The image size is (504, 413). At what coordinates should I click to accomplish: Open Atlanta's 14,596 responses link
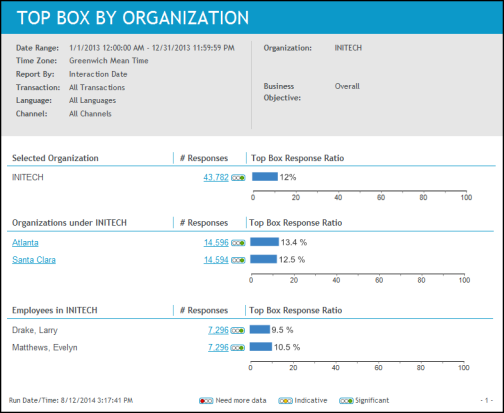click(x=216, y=243)
